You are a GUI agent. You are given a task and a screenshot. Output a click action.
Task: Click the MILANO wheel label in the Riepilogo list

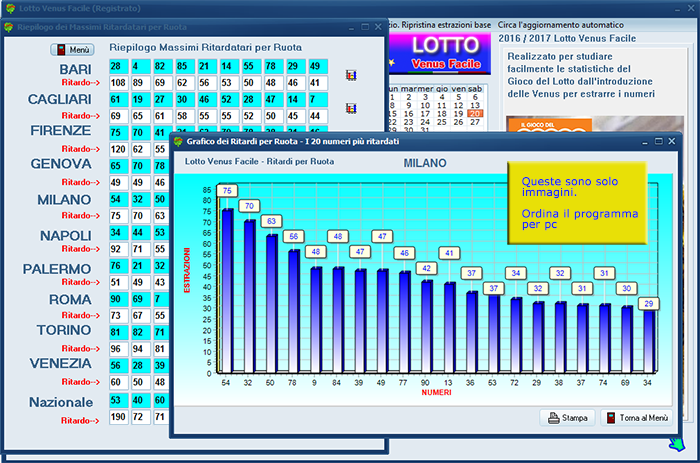[x=64, y=200]
